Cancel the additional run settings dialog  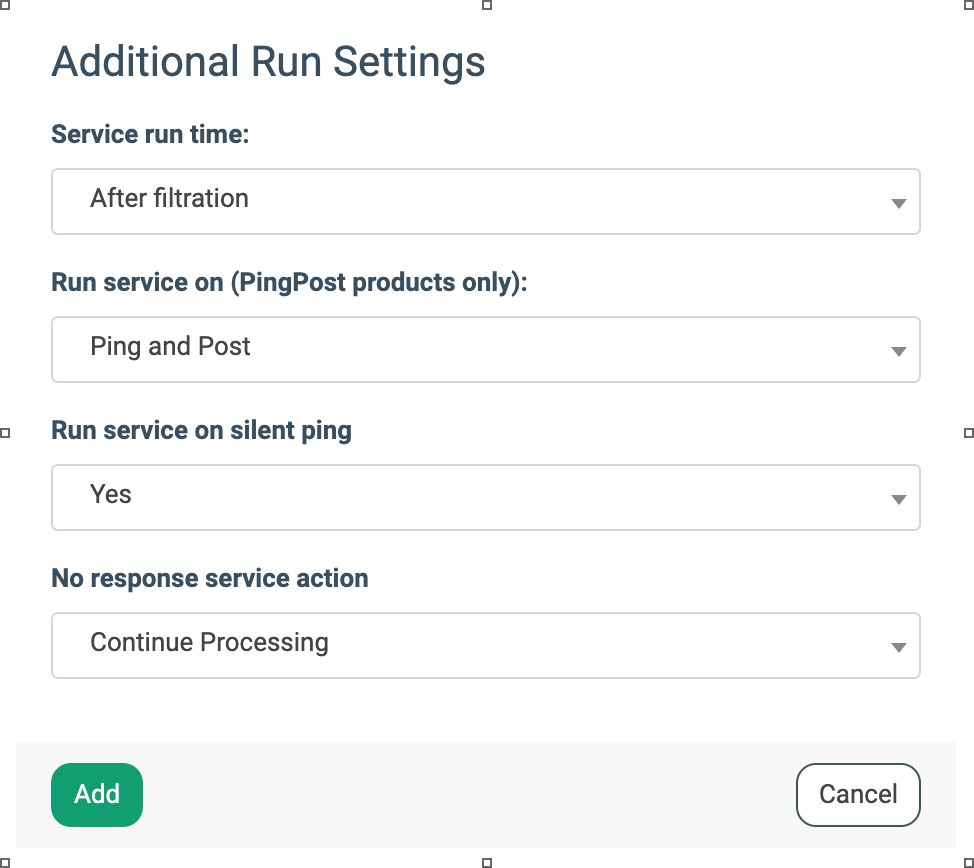tap(858, 795)
